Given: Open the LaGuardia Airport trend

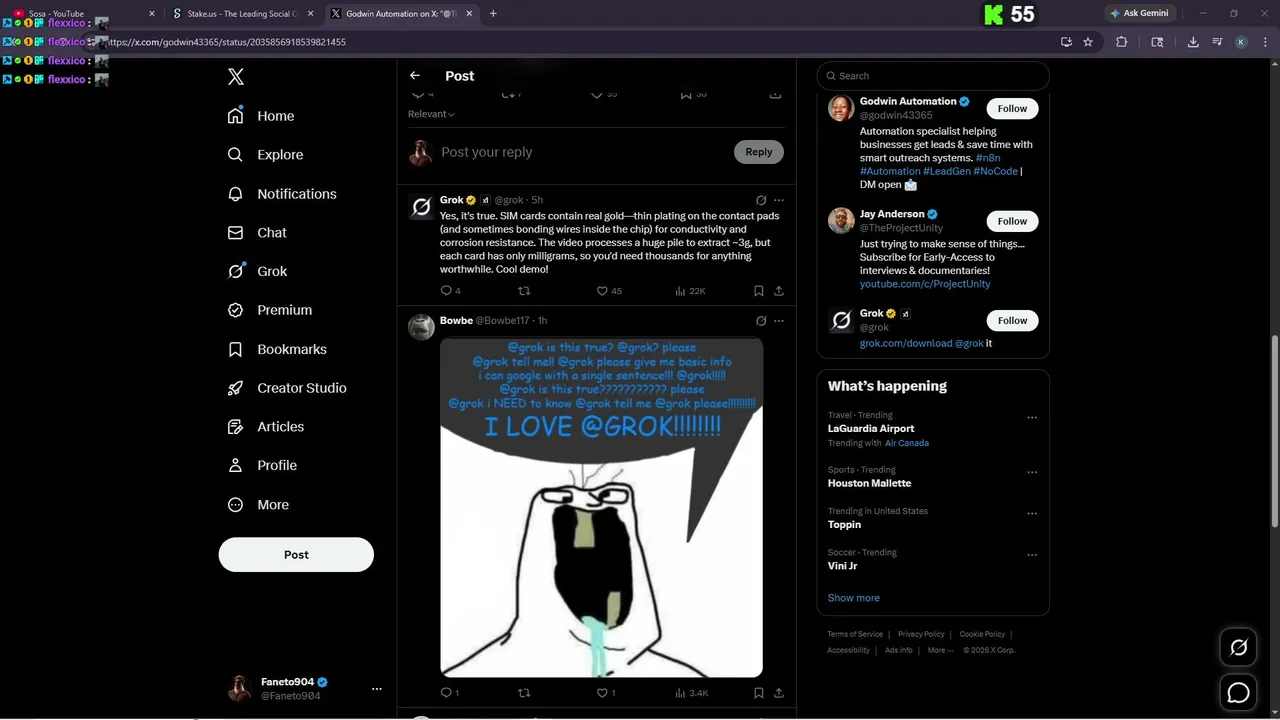Looking at the screenshot, I should point(871,429).
